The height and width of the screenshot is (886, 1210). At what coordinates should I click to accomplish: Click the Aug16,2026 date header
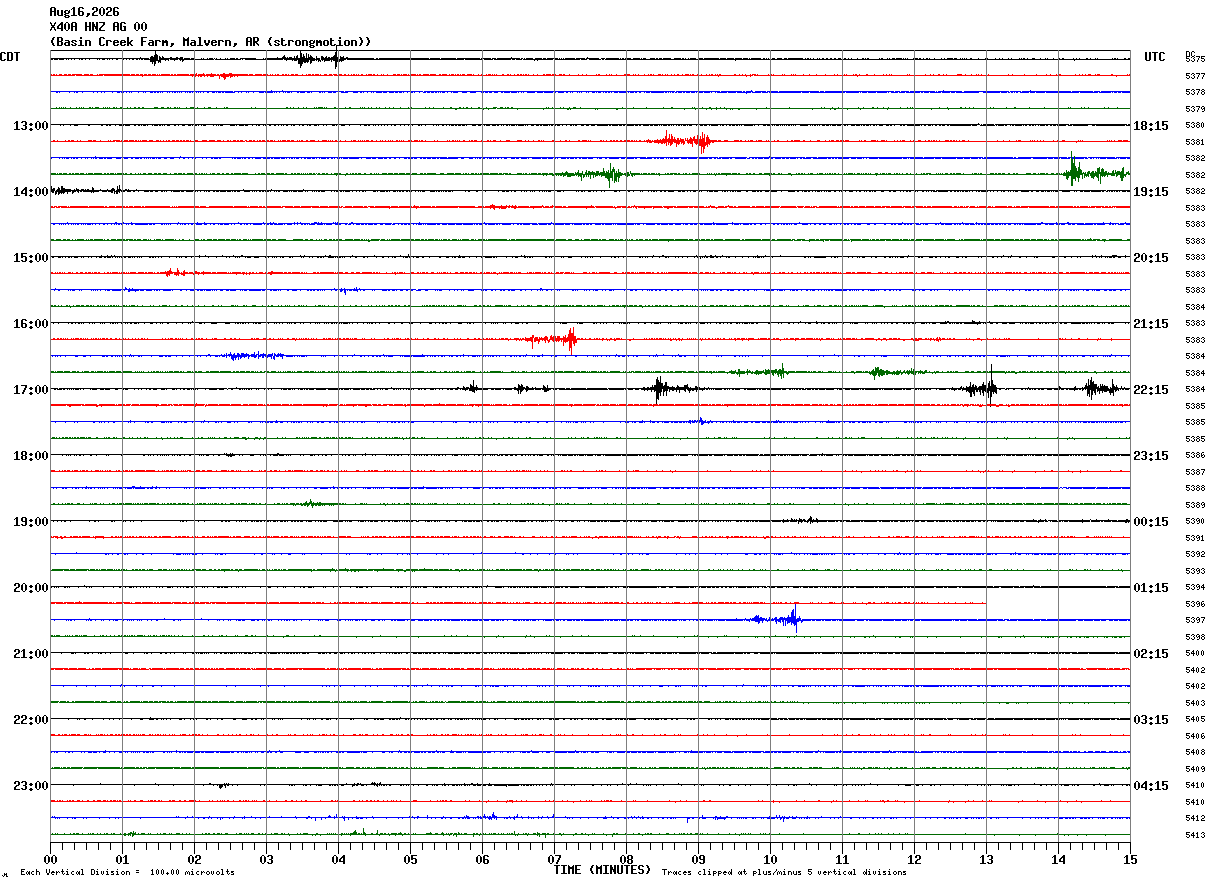(x=84, y=12)
